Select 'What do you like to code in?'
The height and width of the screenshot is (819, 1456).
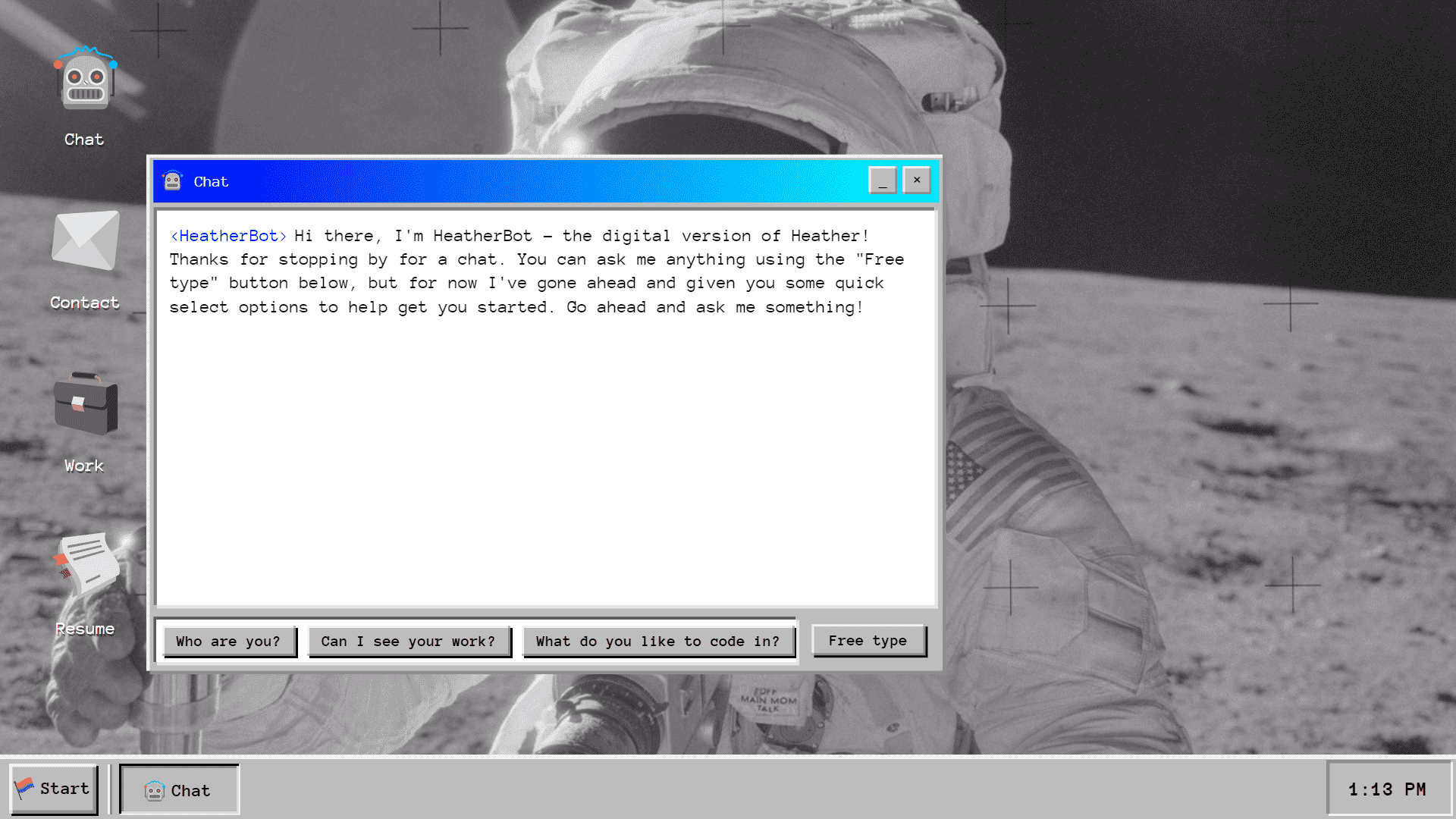point(658,640)
